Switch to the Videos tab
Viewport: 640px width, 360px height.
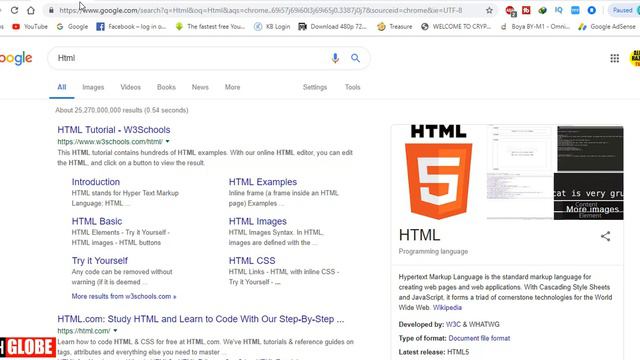(130, 87)
